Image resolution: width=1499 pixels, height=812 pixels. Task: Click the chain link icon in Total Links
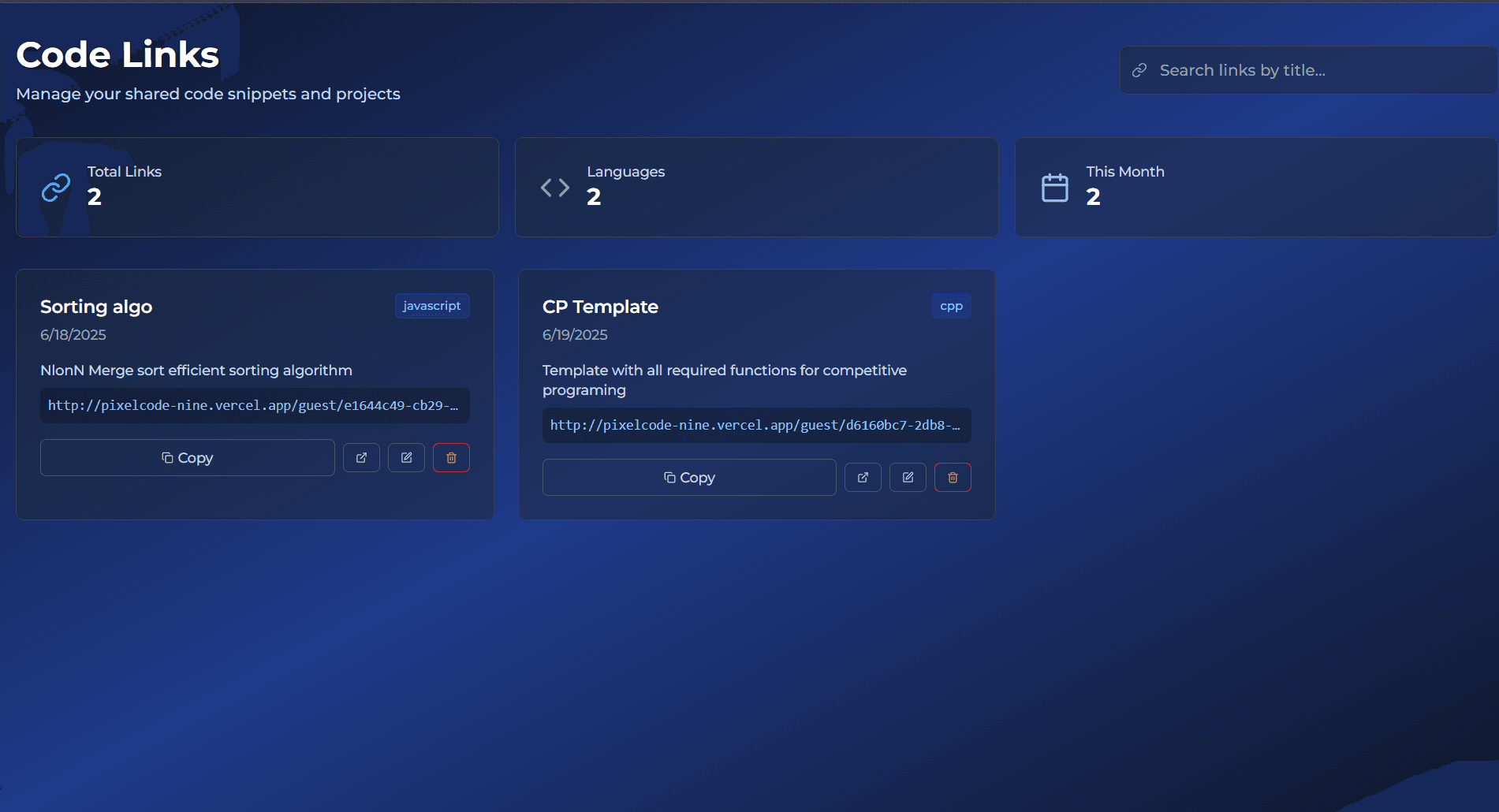(56, 188)
